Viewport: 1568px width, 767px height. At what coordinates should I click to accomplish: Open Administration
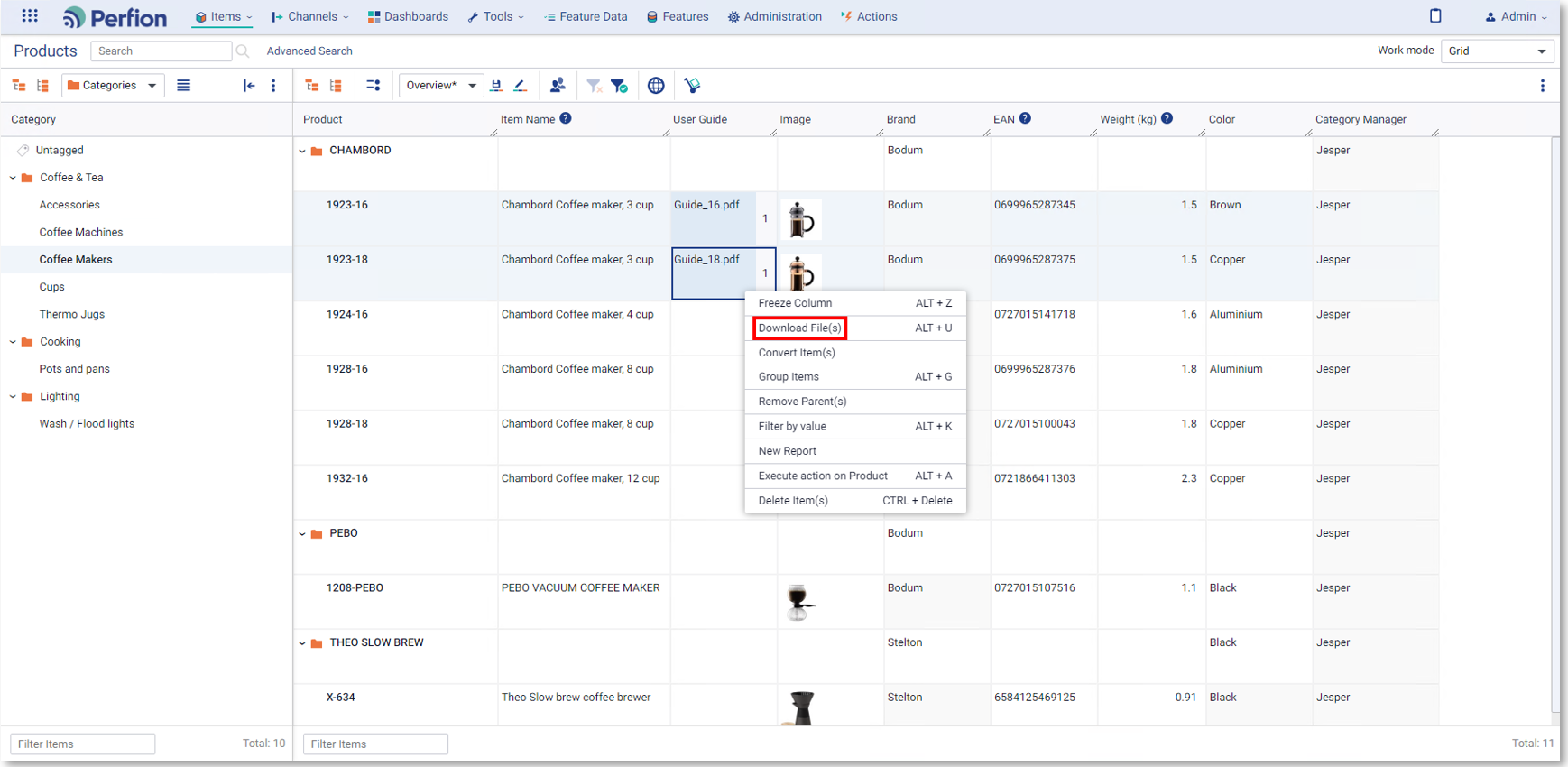pyautogui.click(x=775, y=17)
